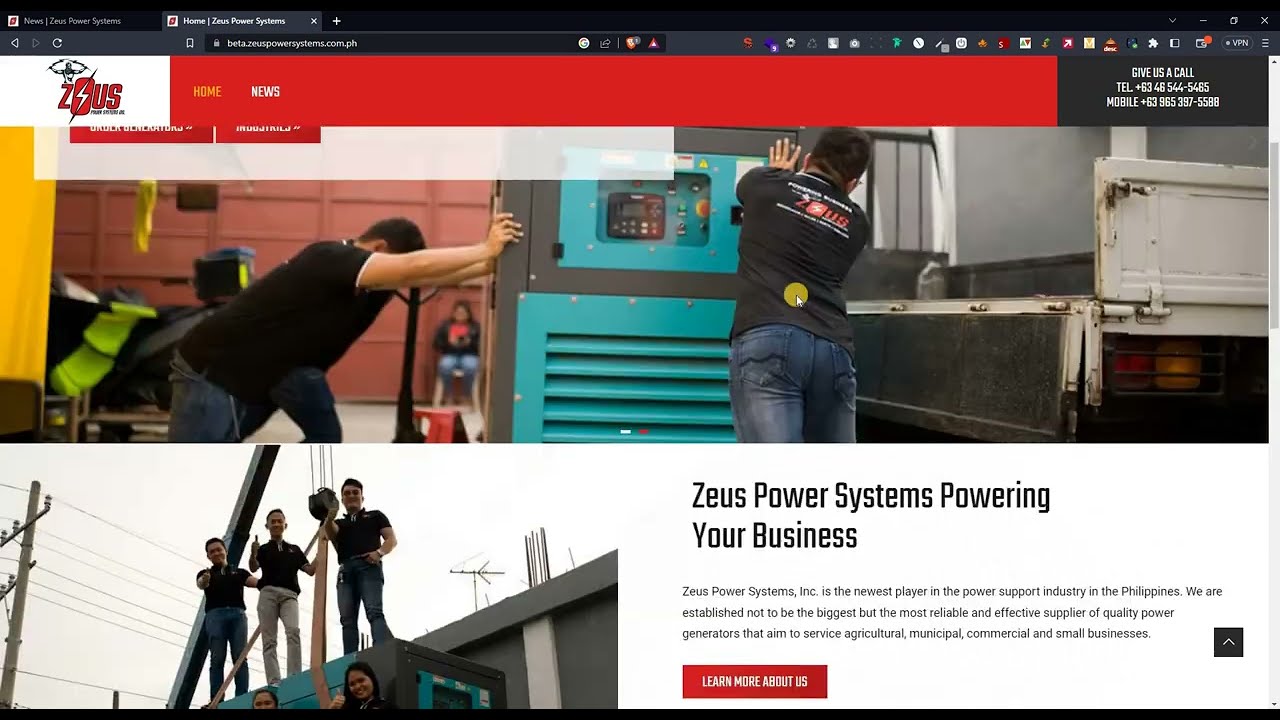
Task: Open the Brave wallet icon
Action: [x=1203, y=43]
